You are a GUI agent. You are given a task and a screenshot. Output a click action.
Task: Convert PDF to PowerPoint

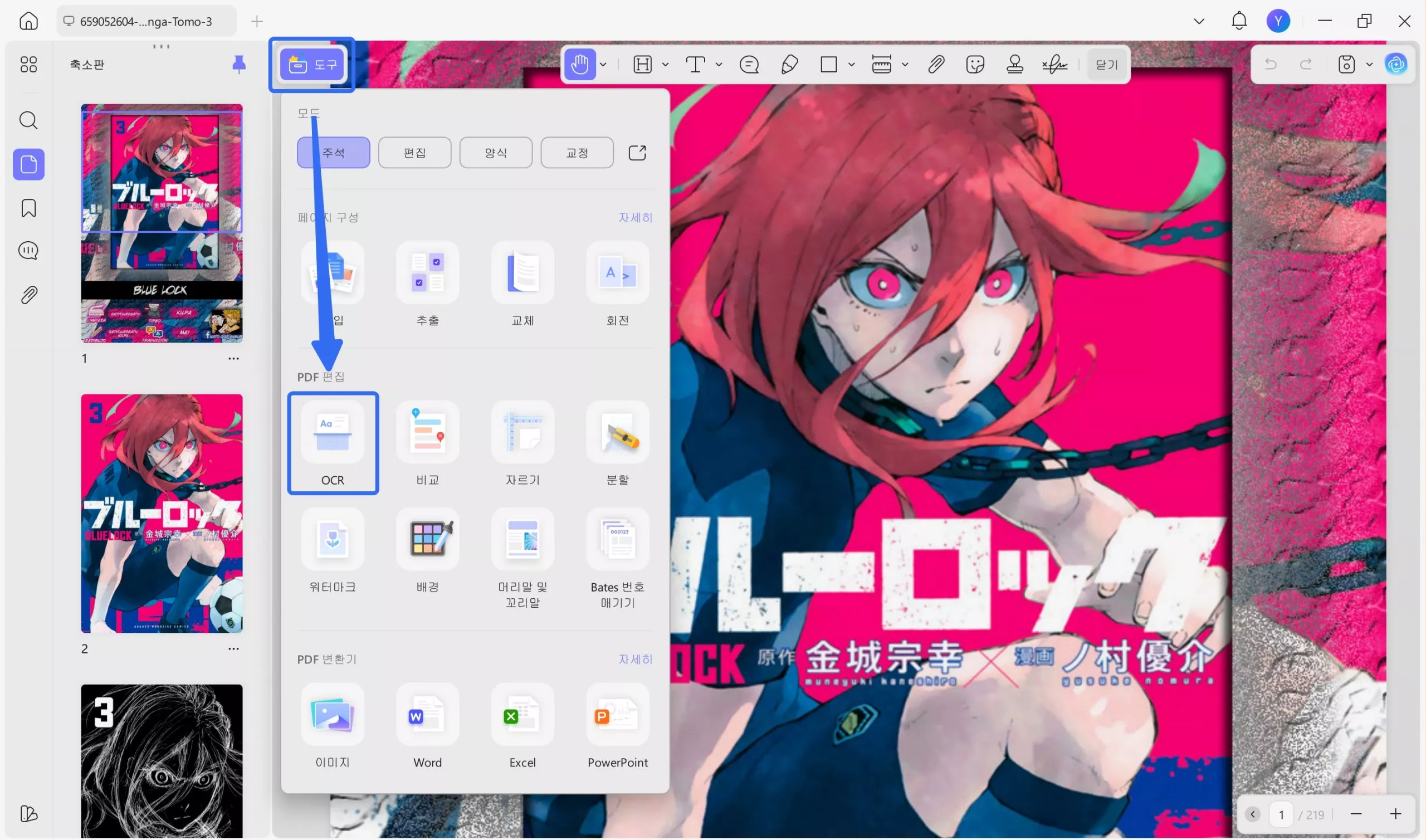617,726
